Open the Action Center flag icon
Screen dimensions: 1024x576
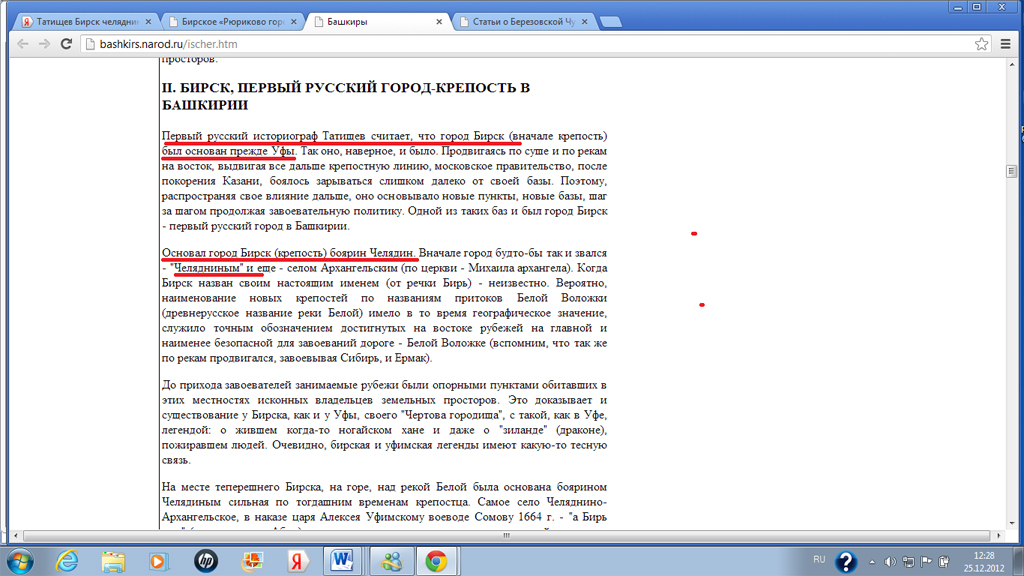(x=926, y=562)
